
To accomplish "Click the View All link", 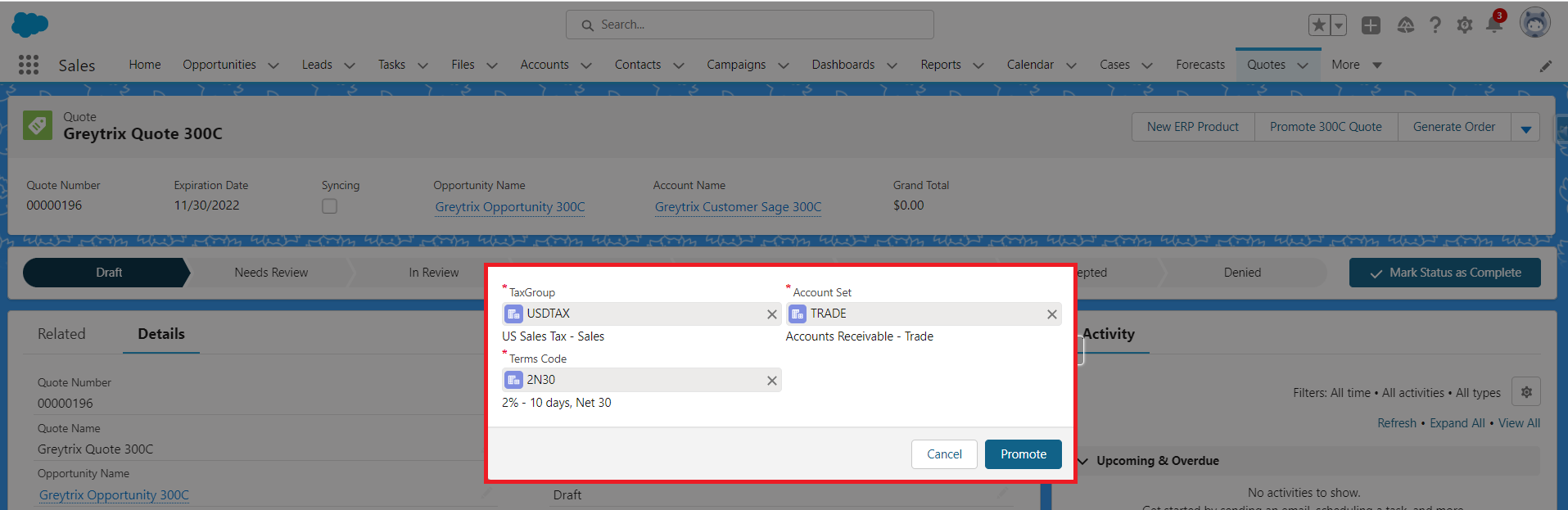I will pyautogui.click(x=1519, y=423).
